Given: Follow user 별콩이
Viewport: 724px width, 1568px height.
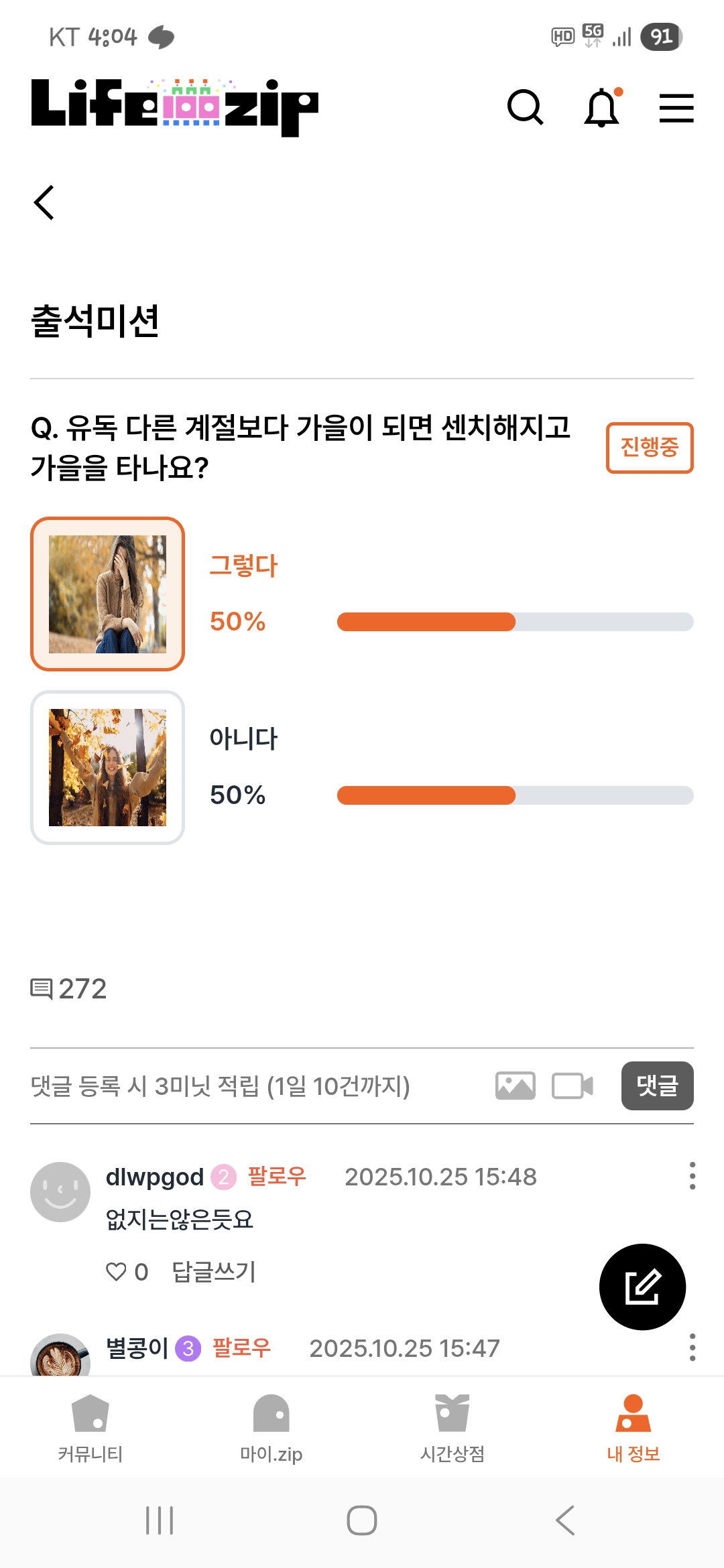Looking at the screenshot, I should tap(241, 1348).
